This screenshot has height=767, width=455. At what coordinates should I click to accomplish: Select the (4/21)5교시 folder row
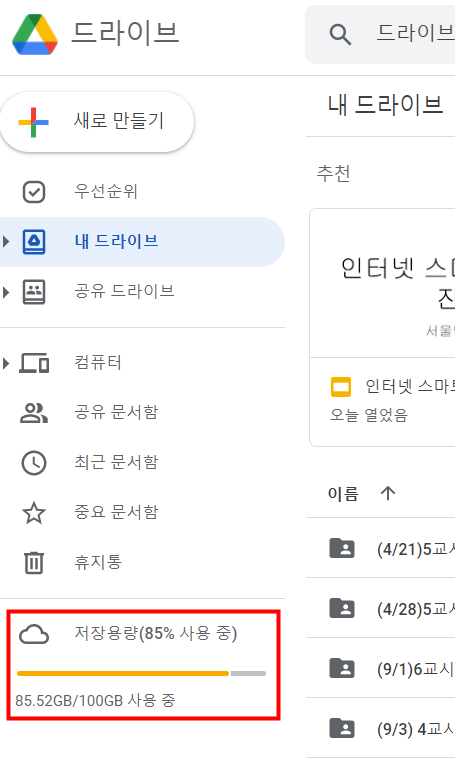pyautogui.click(x=381, y=548)
